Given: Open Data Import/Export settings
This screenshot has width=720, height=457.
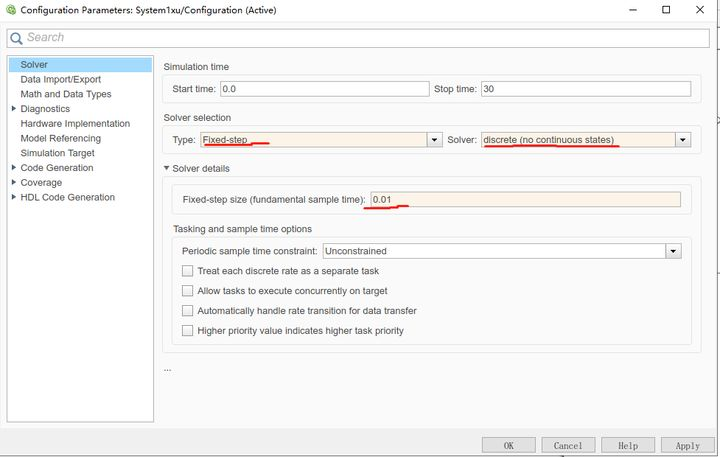Looking at the screenshot, I should pos(61,79).
